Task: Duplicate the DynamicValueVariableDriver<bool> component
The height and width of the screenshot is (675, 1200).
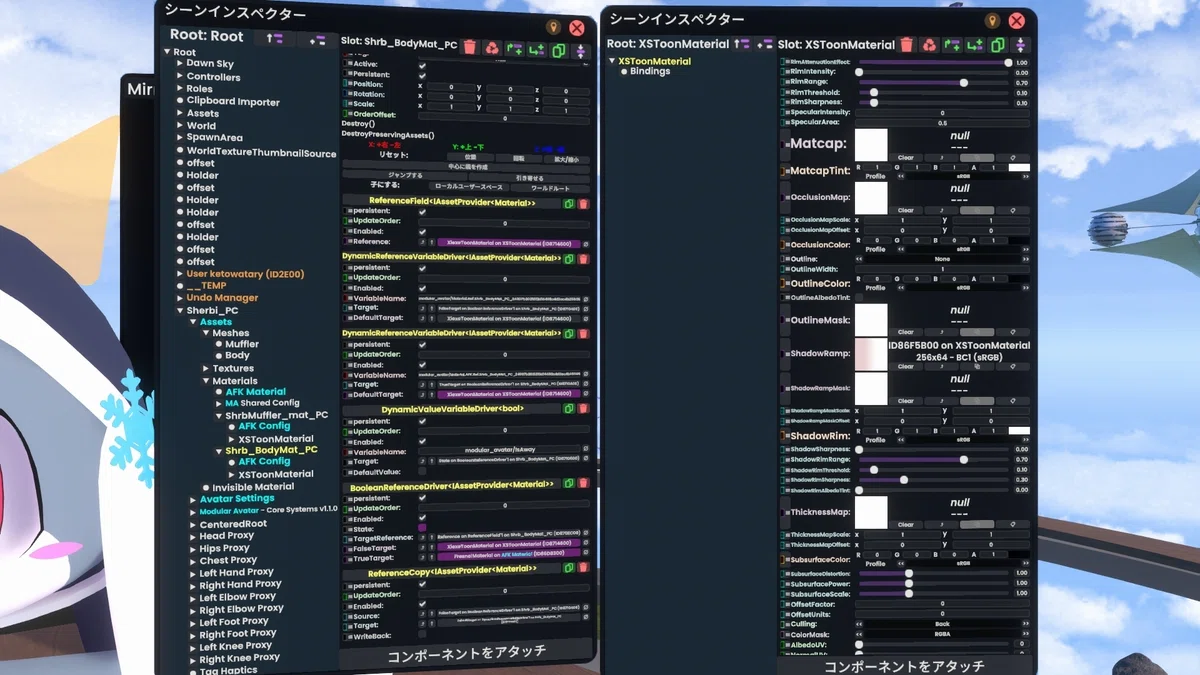Action: 569,408
